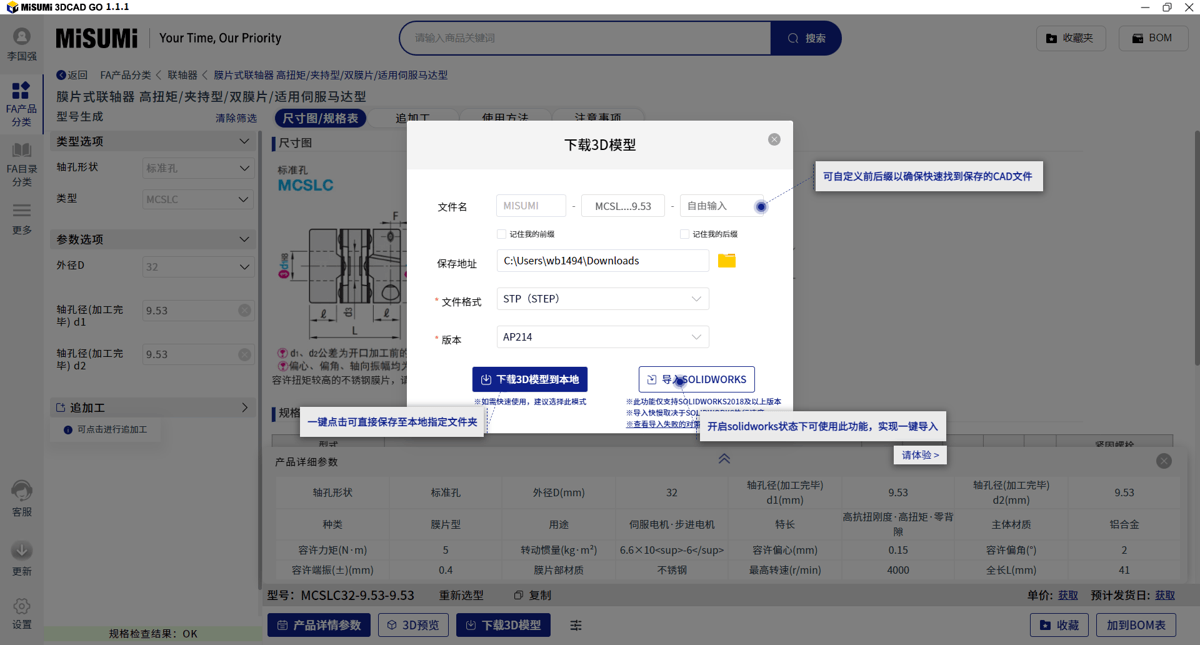Click the 4000 最高转速 value cell
Image resolution: width=1200 pixels, height=645 pixels.
[898, 570]
